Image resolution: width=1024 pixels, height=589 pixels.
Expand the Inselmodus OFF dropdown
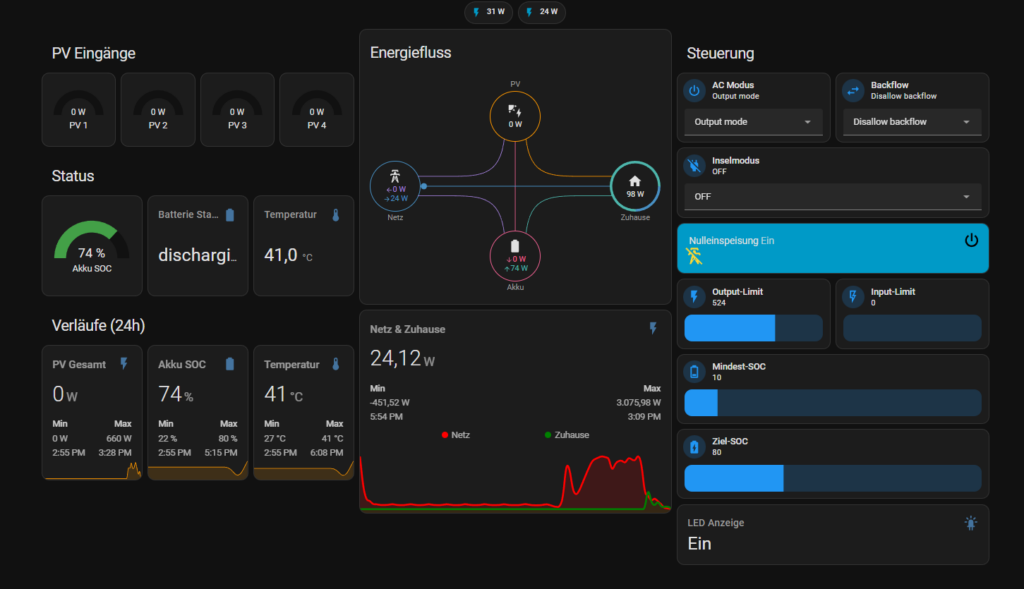tap(832, 197)
